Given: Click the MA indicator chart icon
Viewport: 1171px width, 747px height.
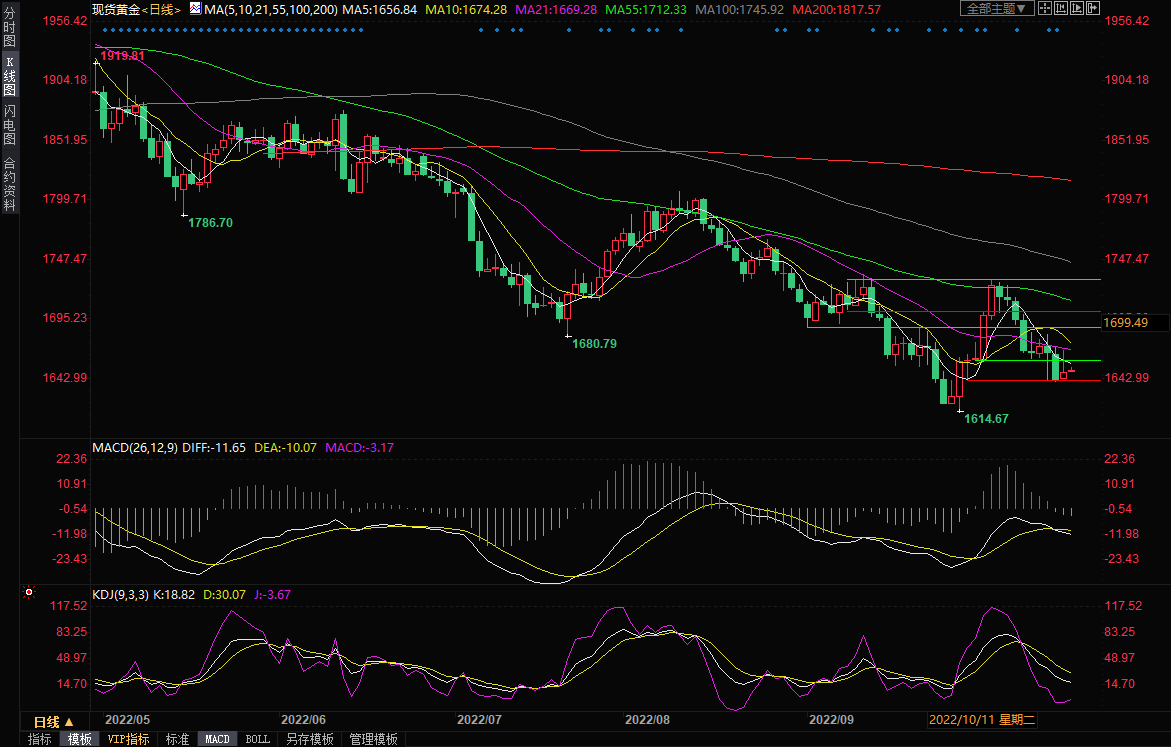Looking at the screenshot, I should (194, 9).
